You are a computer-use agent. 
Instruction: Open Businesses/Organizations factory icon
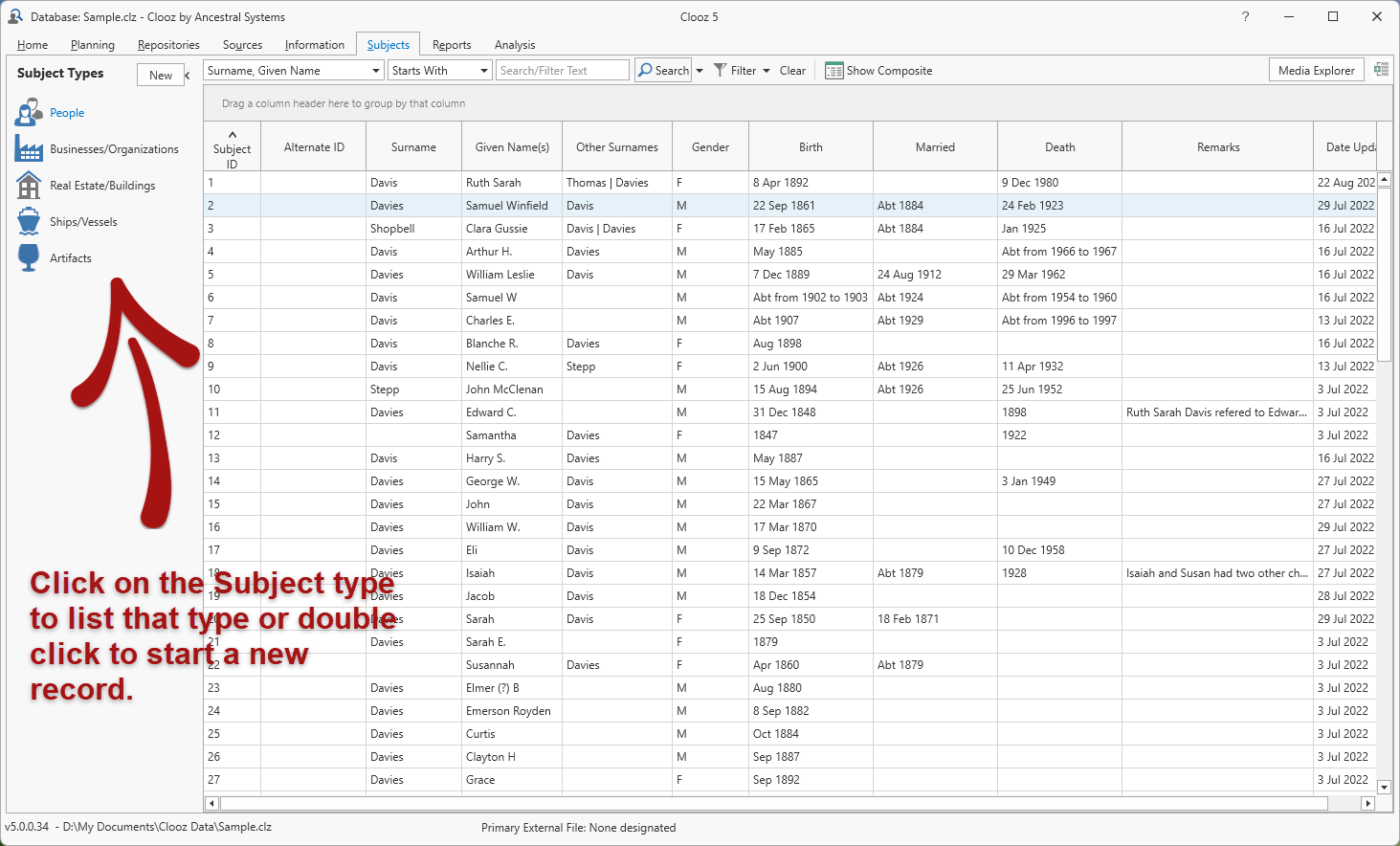(x=29, y=149)
